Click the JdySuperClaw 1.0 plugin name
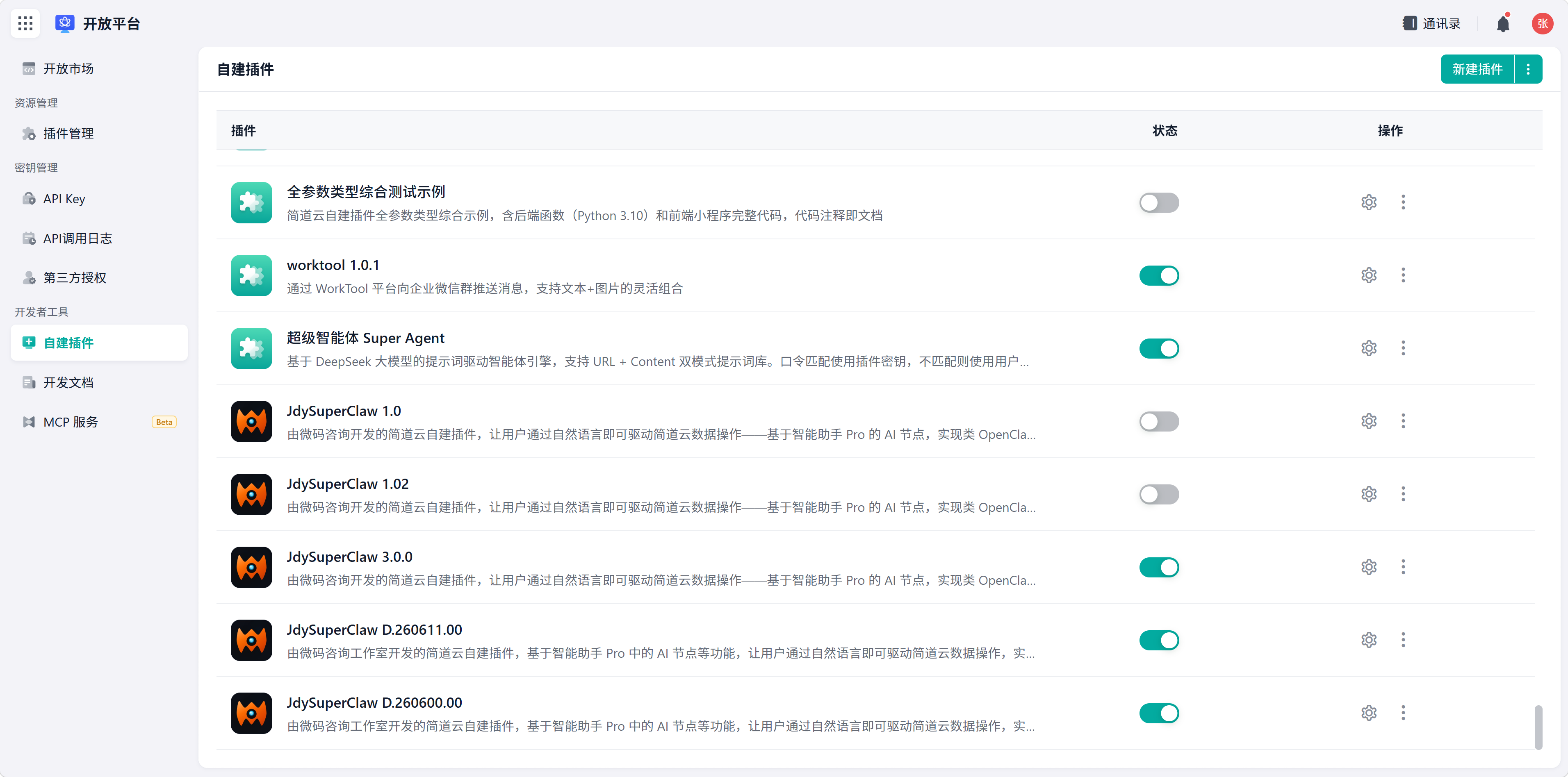1568x777 pixels. tap(344, 411)
